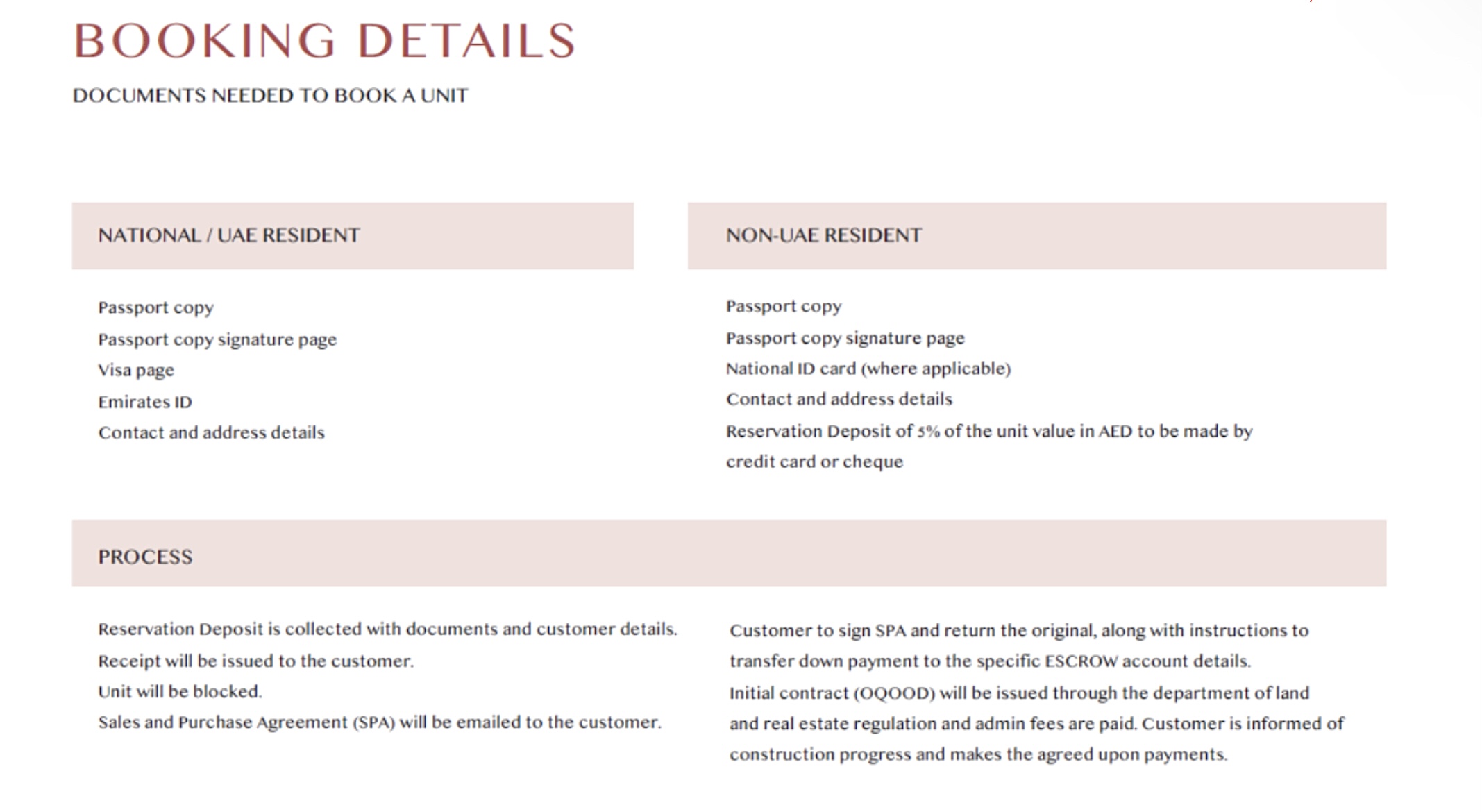
Task: Click the 'Documents needed to book a unit' subtitle
Action: 270,95
